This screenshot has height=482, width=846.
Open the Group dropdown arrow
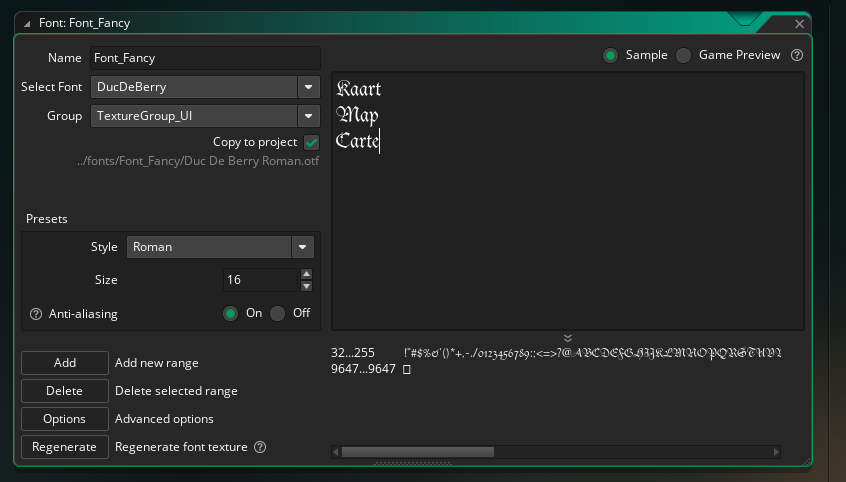tap(309, 116)
